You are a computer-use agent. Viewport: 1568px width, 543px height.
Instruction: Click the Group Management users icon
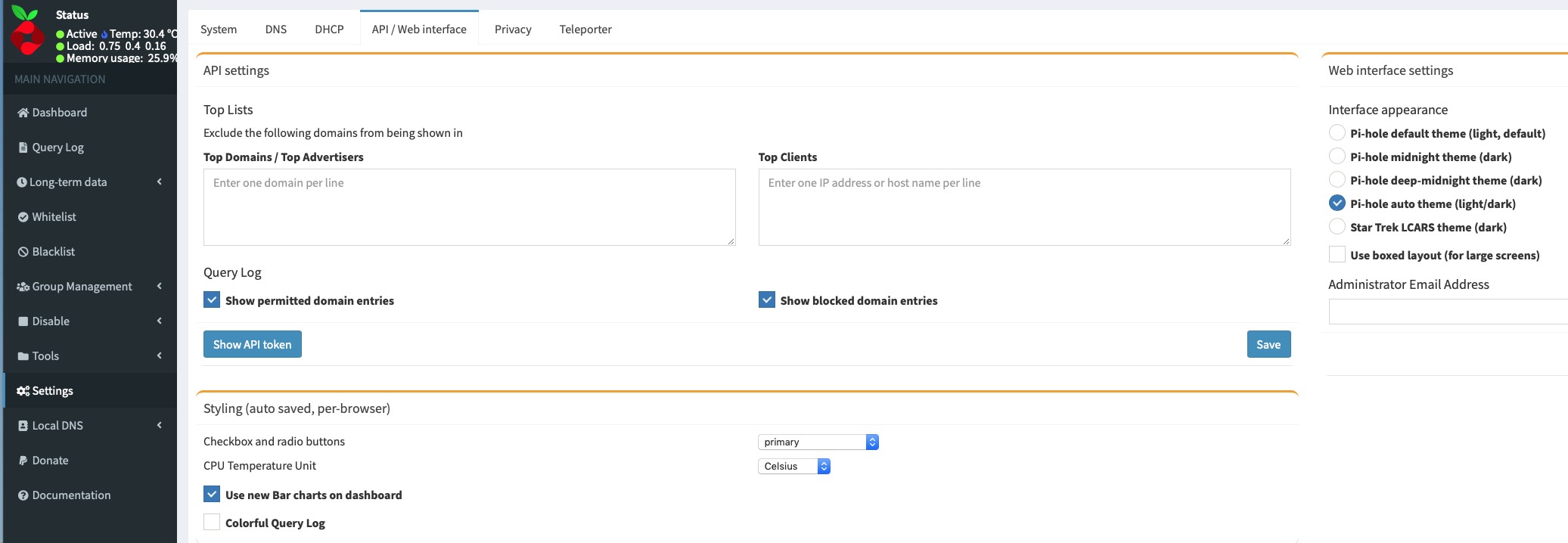pos(23,287)
